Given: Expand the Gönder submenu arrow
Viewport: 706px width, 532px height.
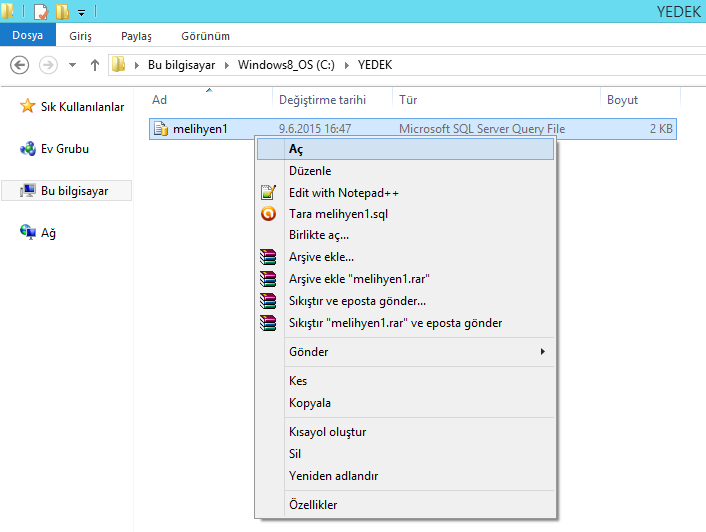Looking at the screenshot, I should (543, 352).
